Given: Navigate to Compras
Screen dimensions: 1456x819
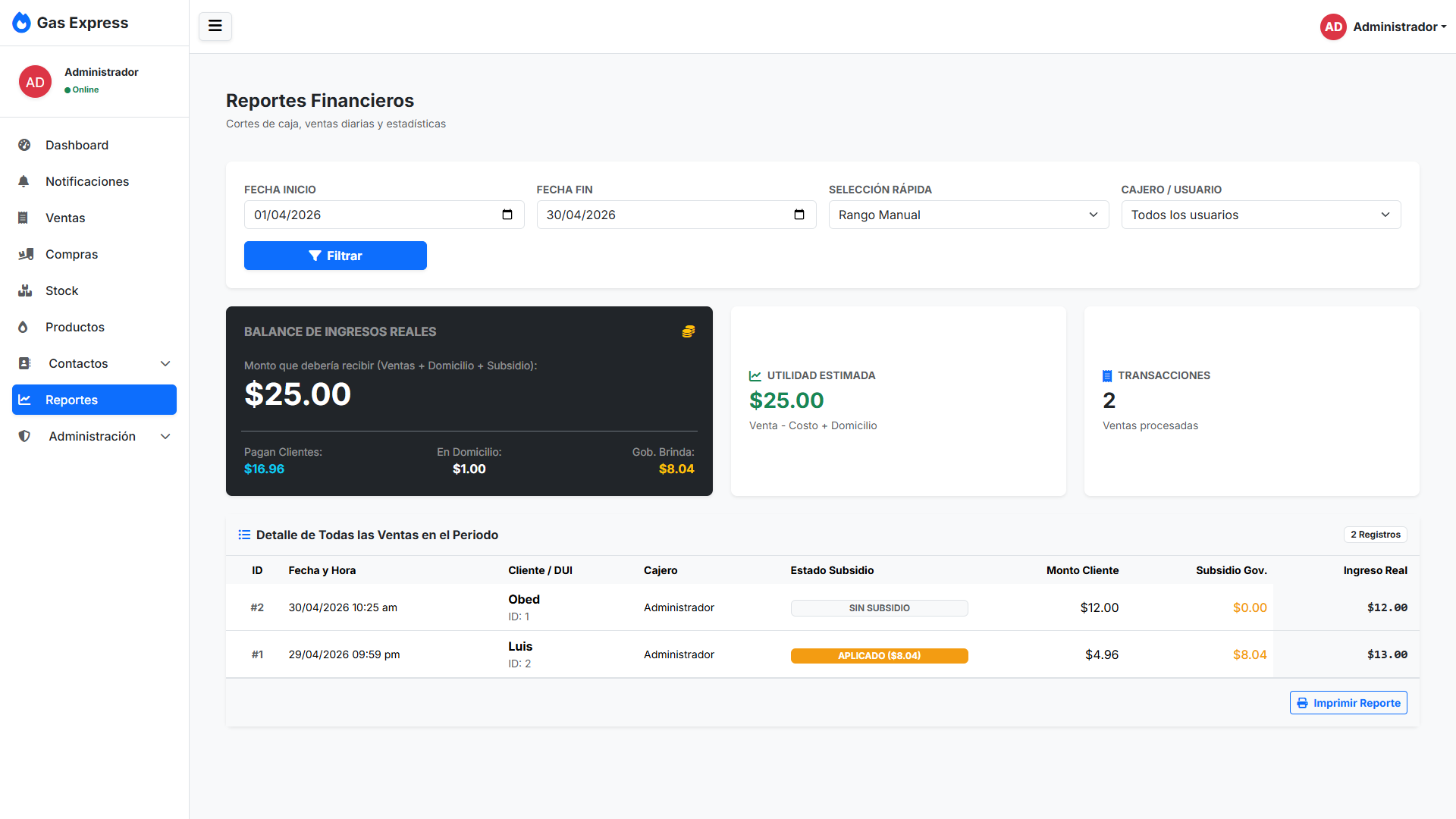Looking at the screenshot, I should [94, 254].
